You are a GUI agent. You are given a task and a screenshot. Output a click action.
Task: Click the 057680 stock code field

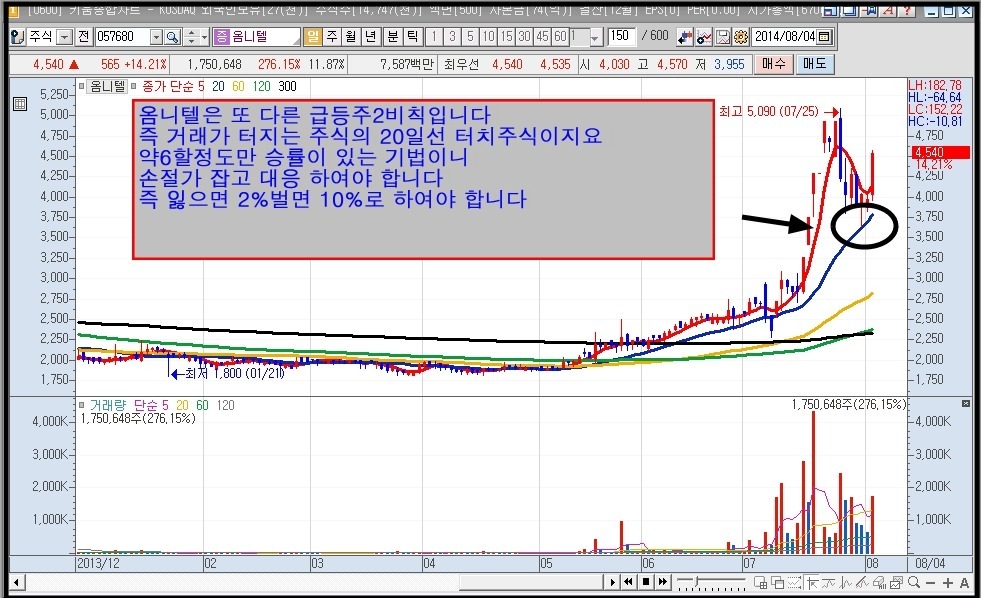[x=122, y=37]
